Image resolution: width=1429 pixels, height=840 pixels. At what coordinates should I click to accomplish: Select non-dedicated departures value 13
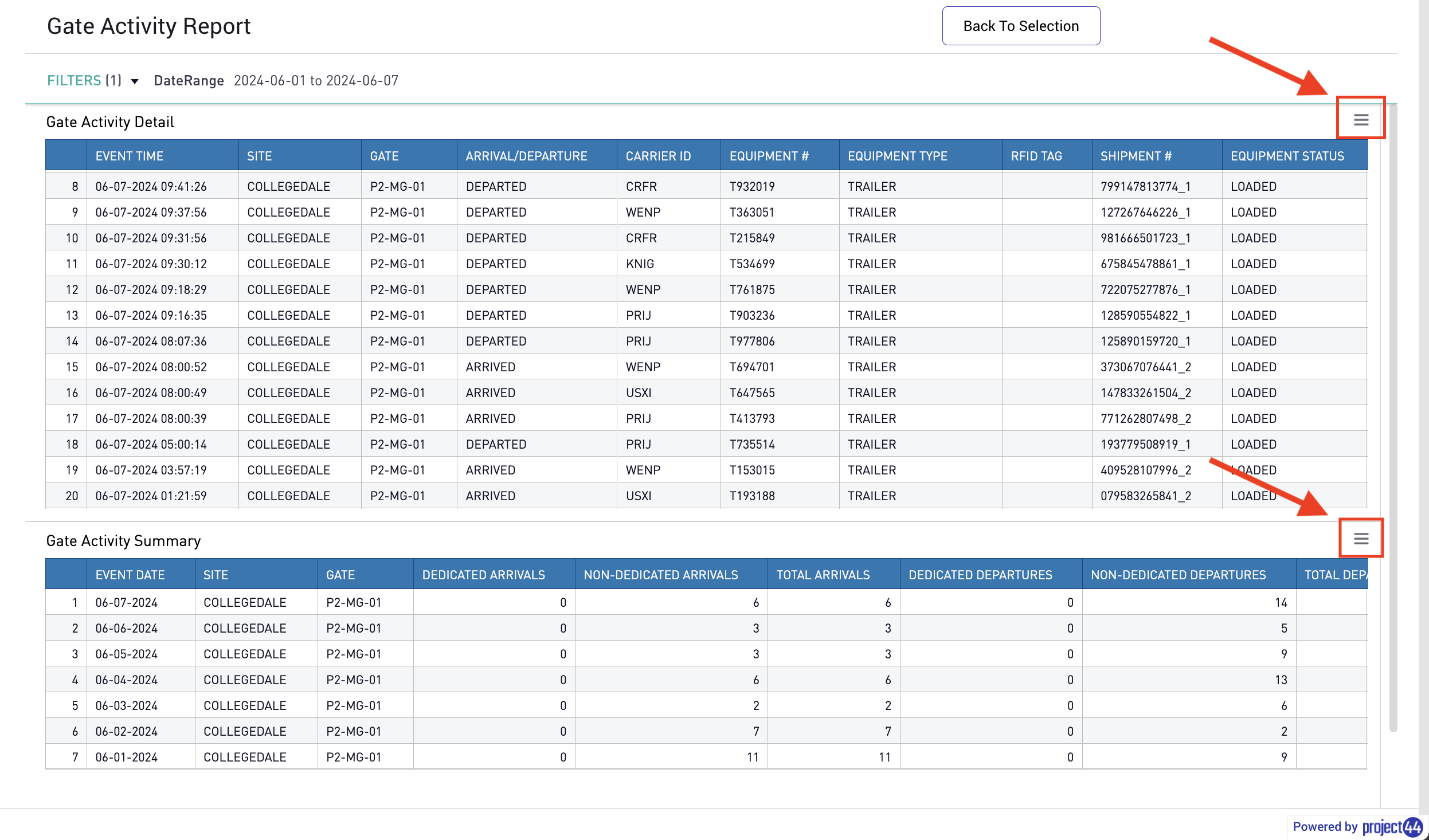click(1281, 680)
